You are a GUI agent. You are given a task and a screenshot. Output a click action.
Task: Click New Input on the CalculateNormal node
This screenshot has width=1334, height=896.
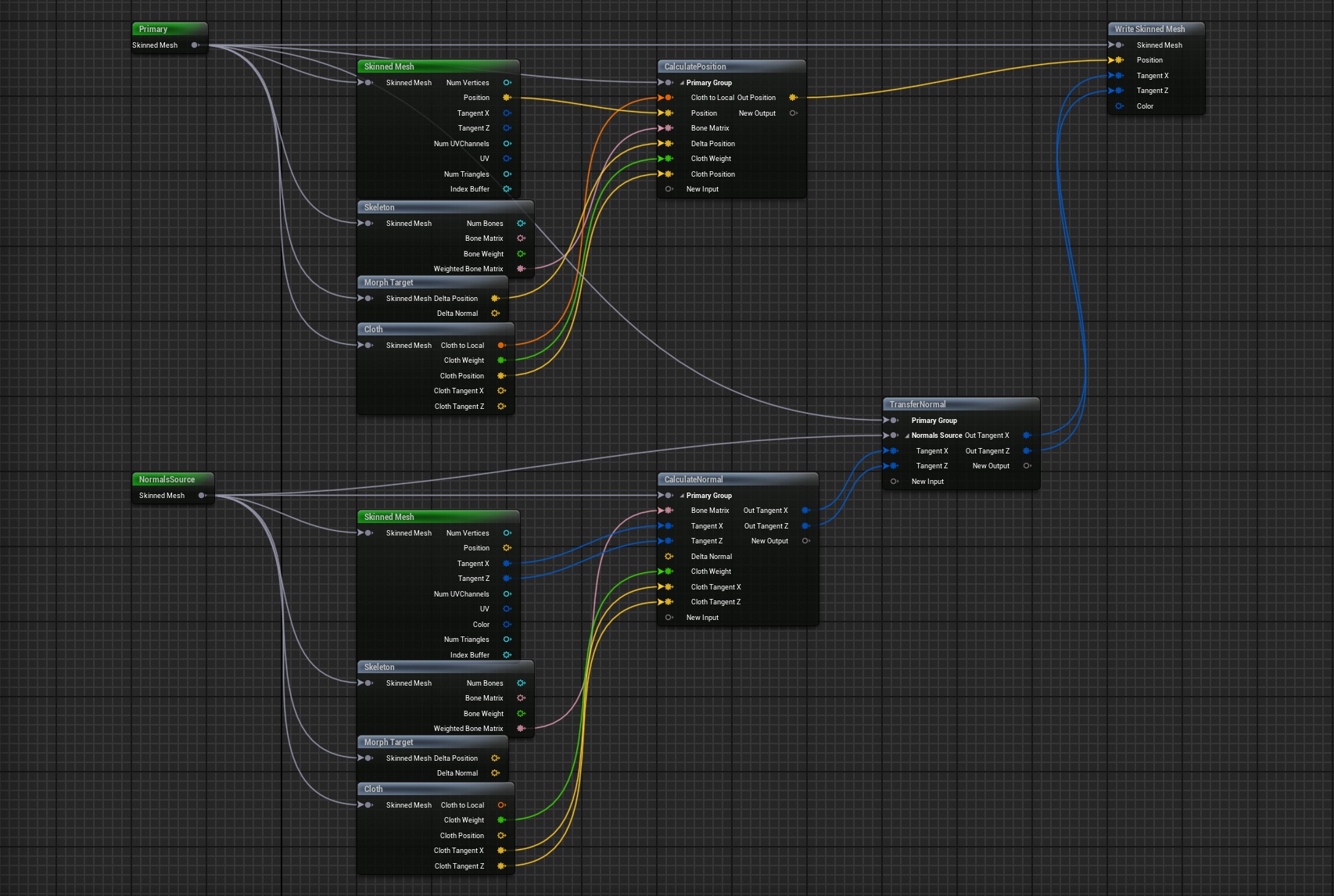701,618
